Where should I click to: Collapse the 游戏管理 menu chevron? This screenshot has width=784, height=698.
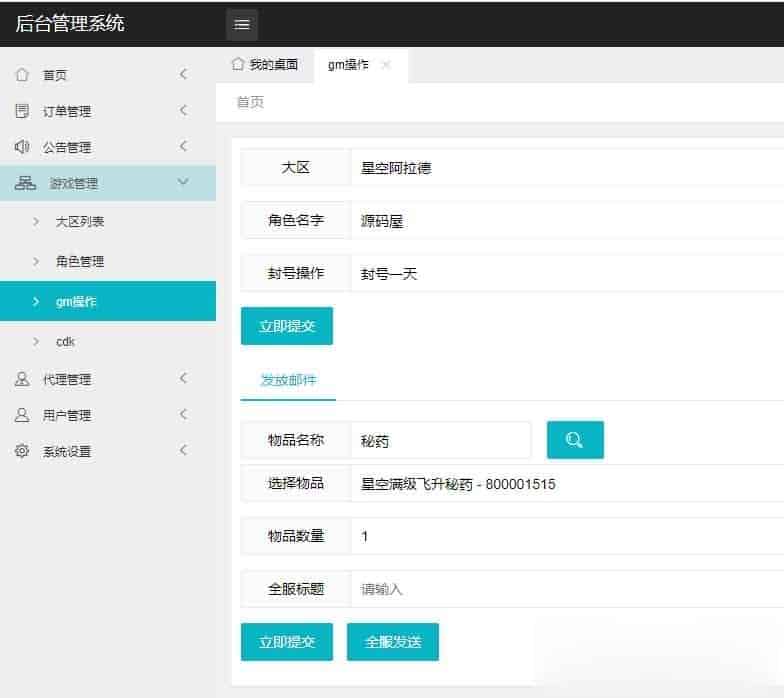[x=184, y=181]
